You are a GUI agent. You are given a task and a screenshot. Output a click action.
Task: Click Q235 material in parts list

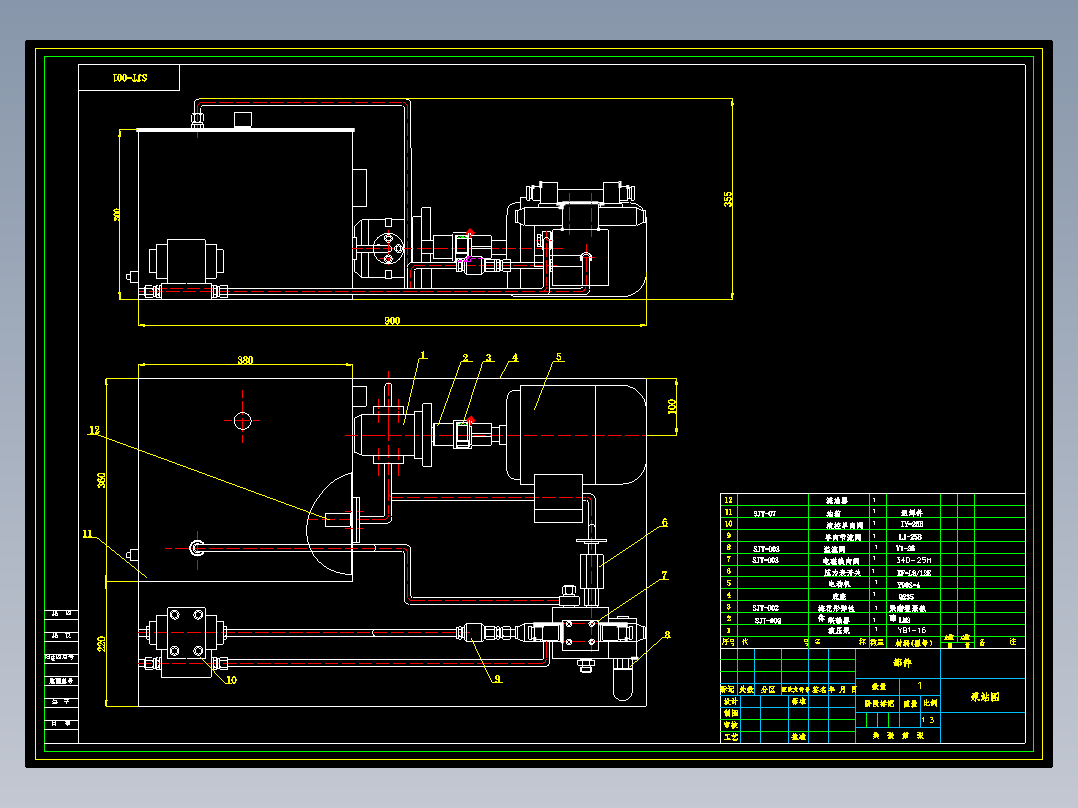pos(906,596)
